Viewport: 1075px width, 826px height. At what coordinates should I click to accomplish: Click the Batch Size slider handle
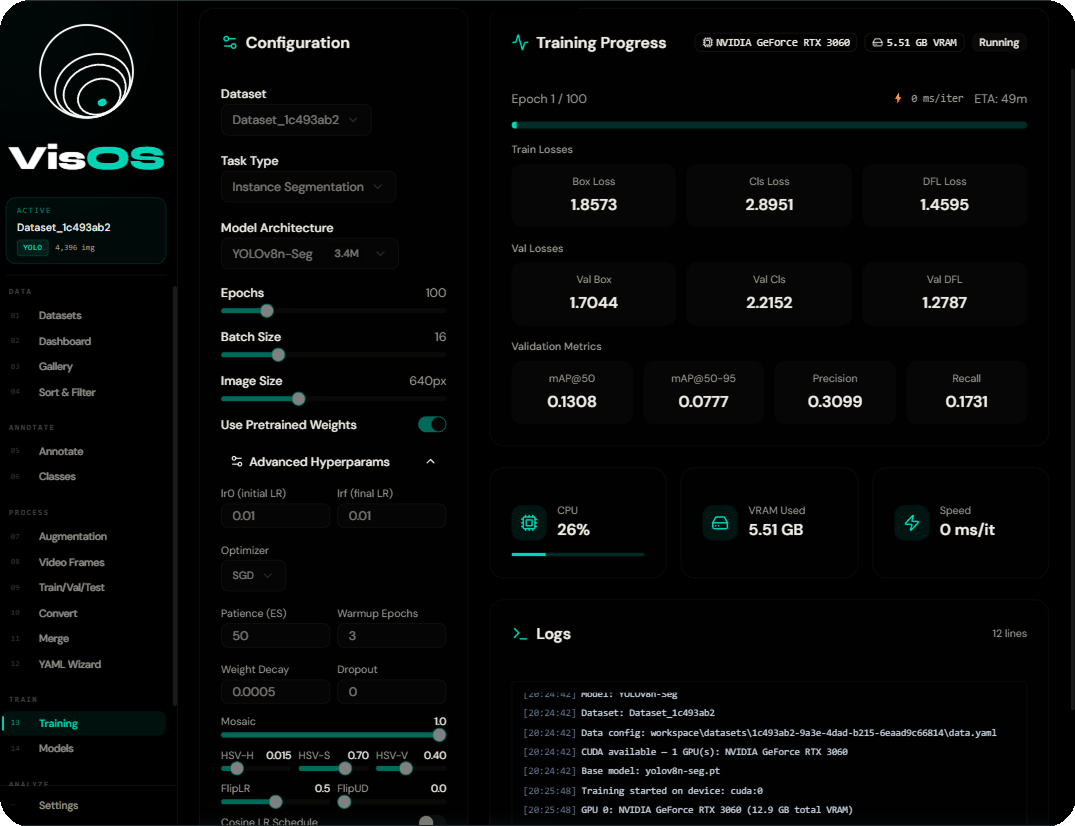278,355
